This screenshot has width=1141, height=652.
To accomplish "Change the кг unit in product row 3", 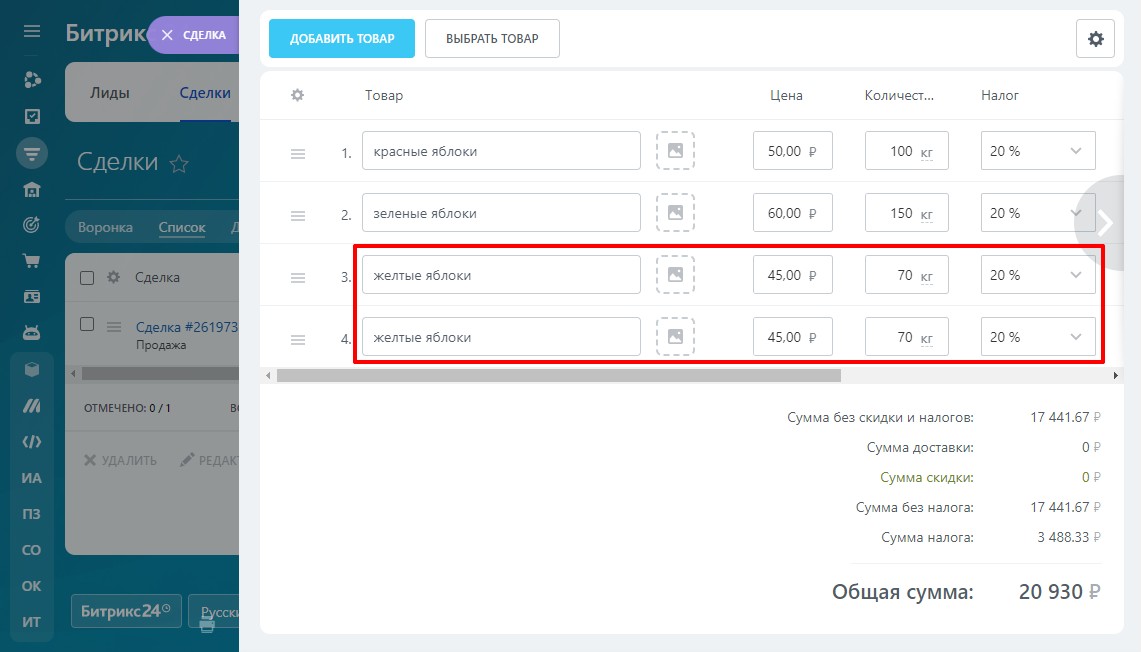I will [x=926, y=277].
